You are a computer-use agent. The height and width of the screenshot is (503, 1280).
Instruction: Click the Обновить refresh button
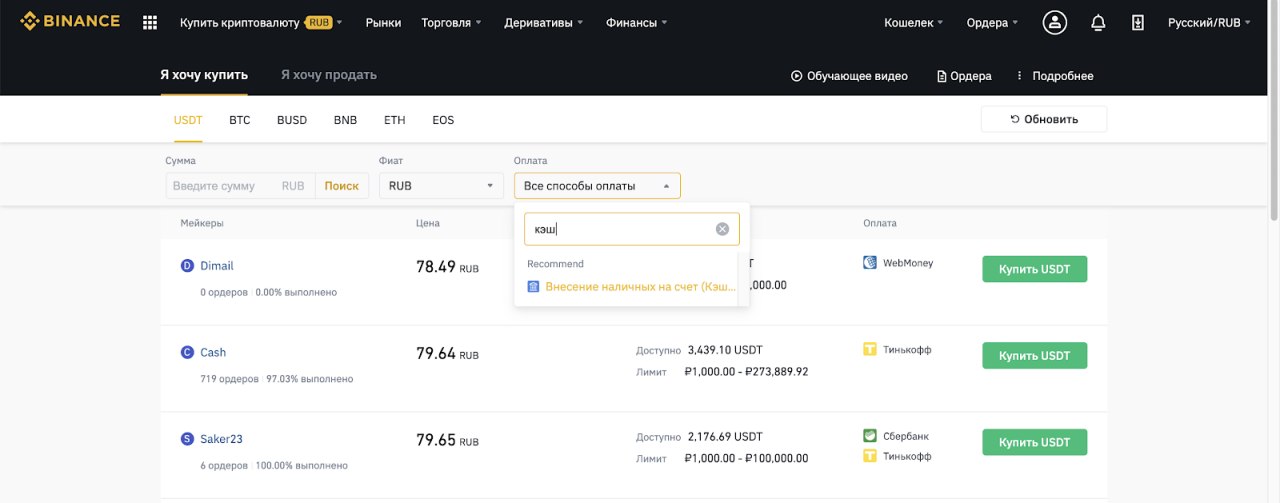tap(1044, 119)
